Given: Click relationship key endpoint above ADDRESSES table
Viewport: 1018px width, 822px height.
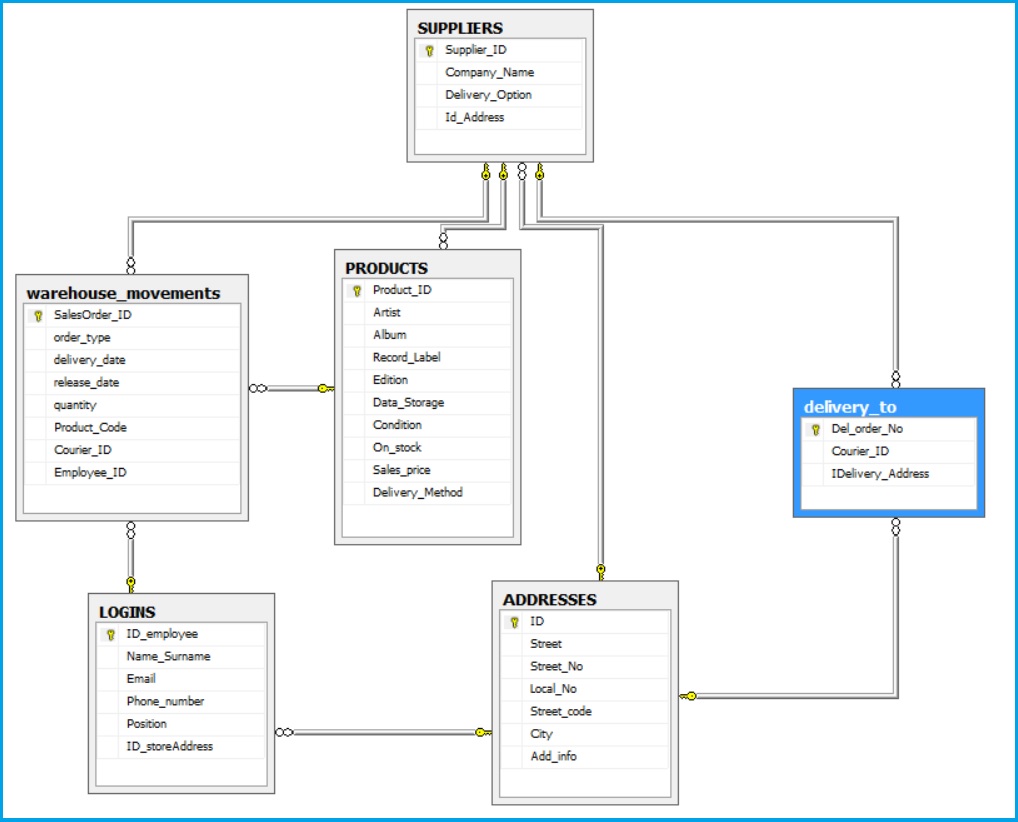Looking at the screenshot, I should click(x=600, y=572).
